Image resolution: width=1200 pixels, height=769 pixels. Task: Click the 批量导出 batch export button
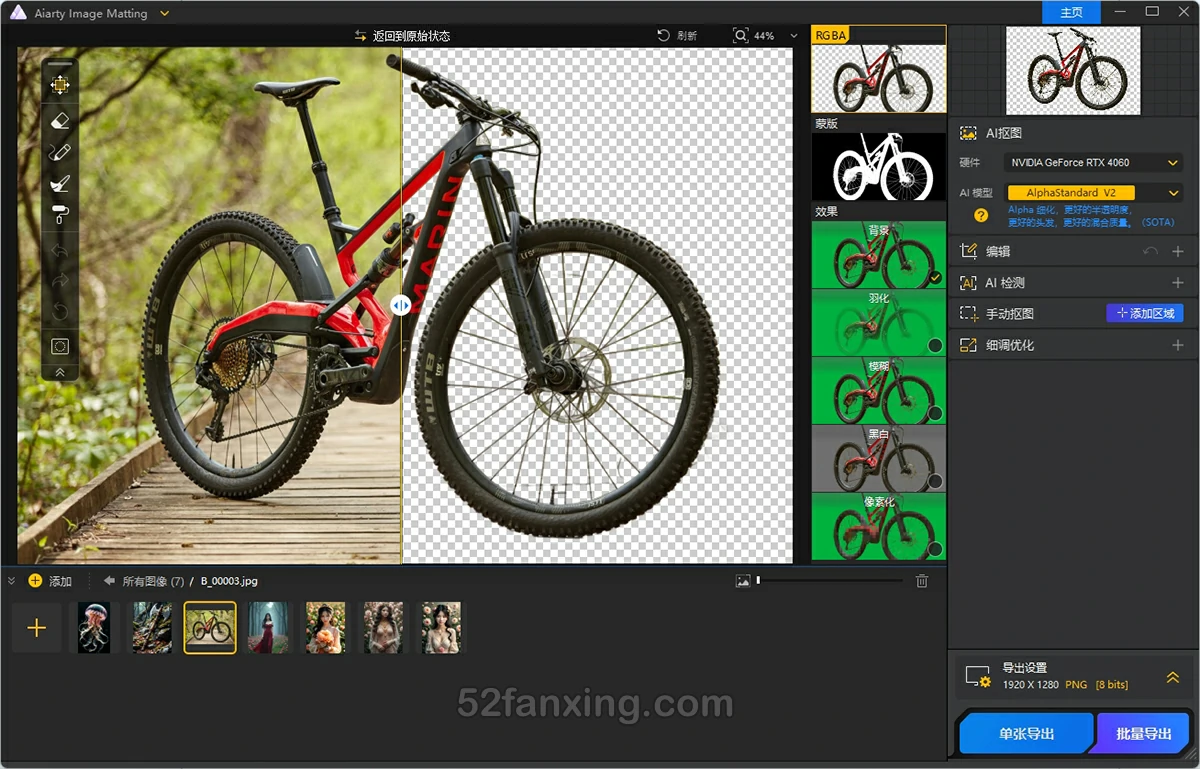1143,734
